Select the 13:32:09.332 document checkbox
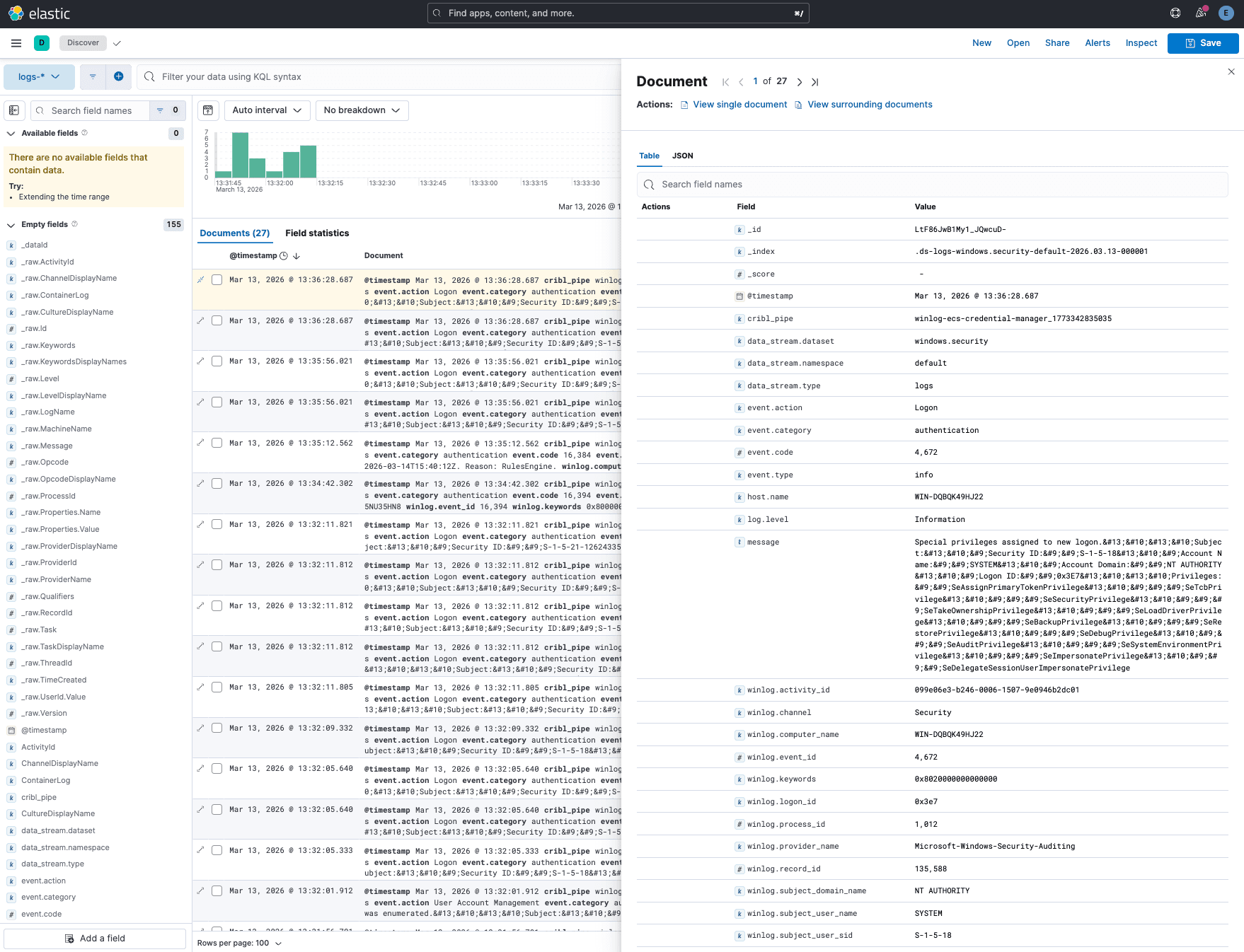 pyautogui.click(x=217, y=728)
